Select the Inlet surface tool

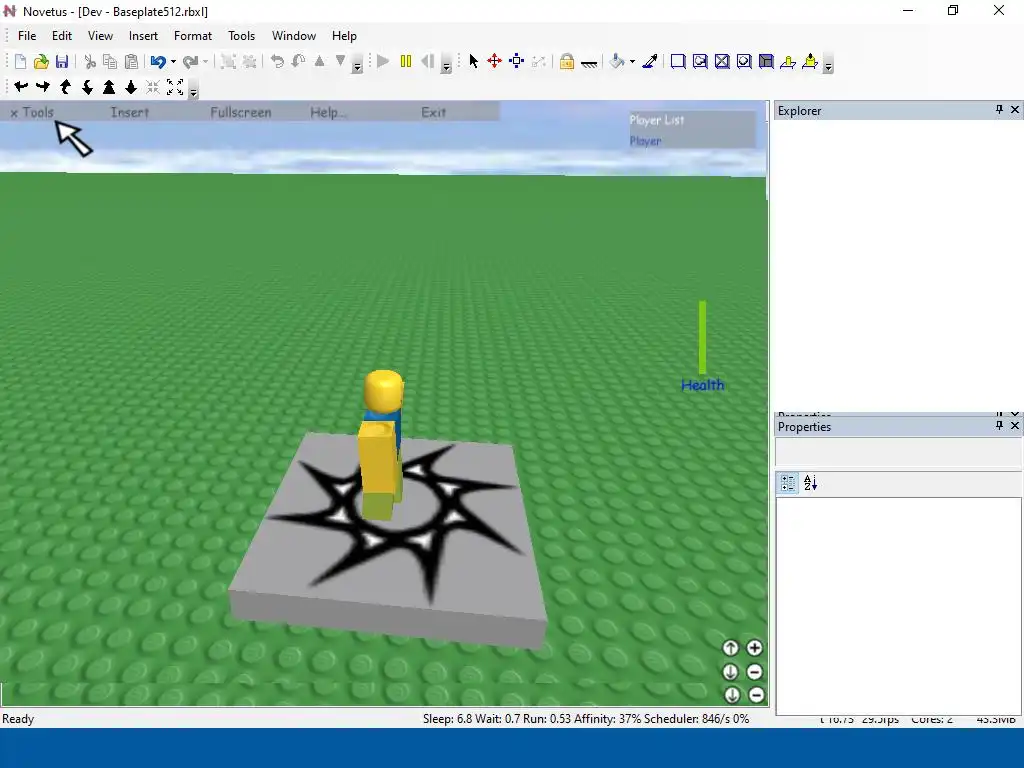(766, 61)
